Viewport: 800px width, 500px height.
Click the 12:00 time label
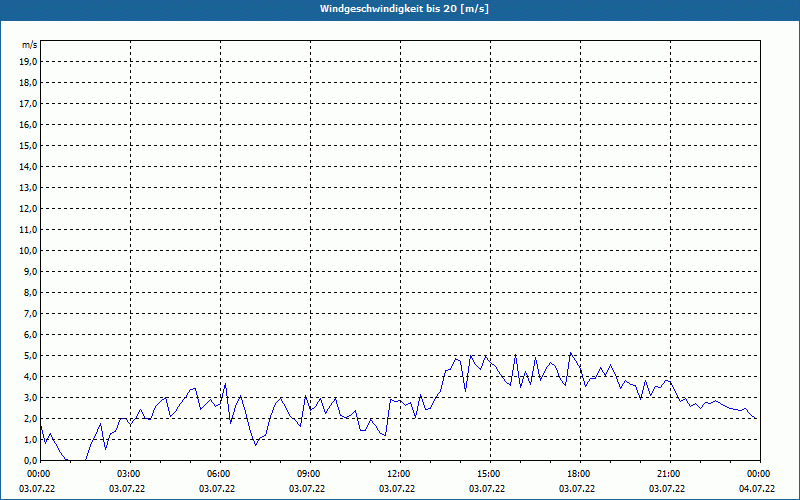[399, 474]
